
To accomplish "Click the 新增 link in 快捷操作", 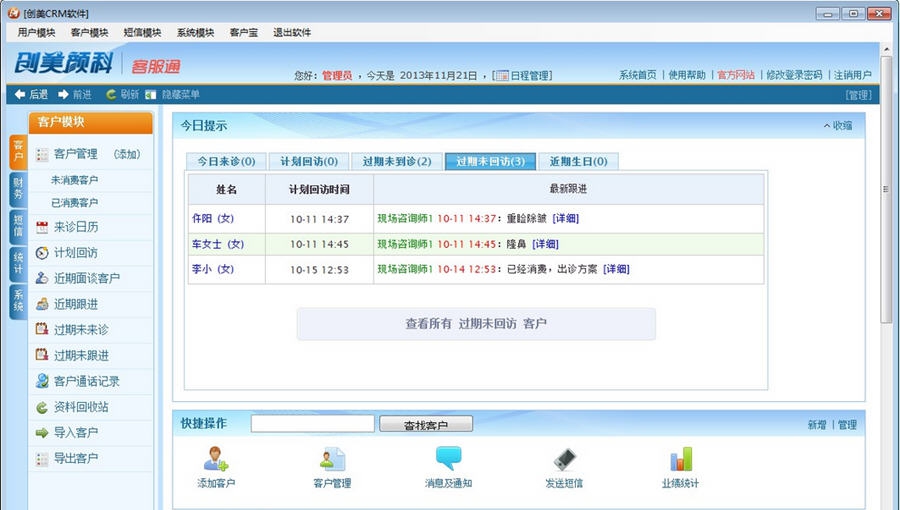I will tap(817, 425).
